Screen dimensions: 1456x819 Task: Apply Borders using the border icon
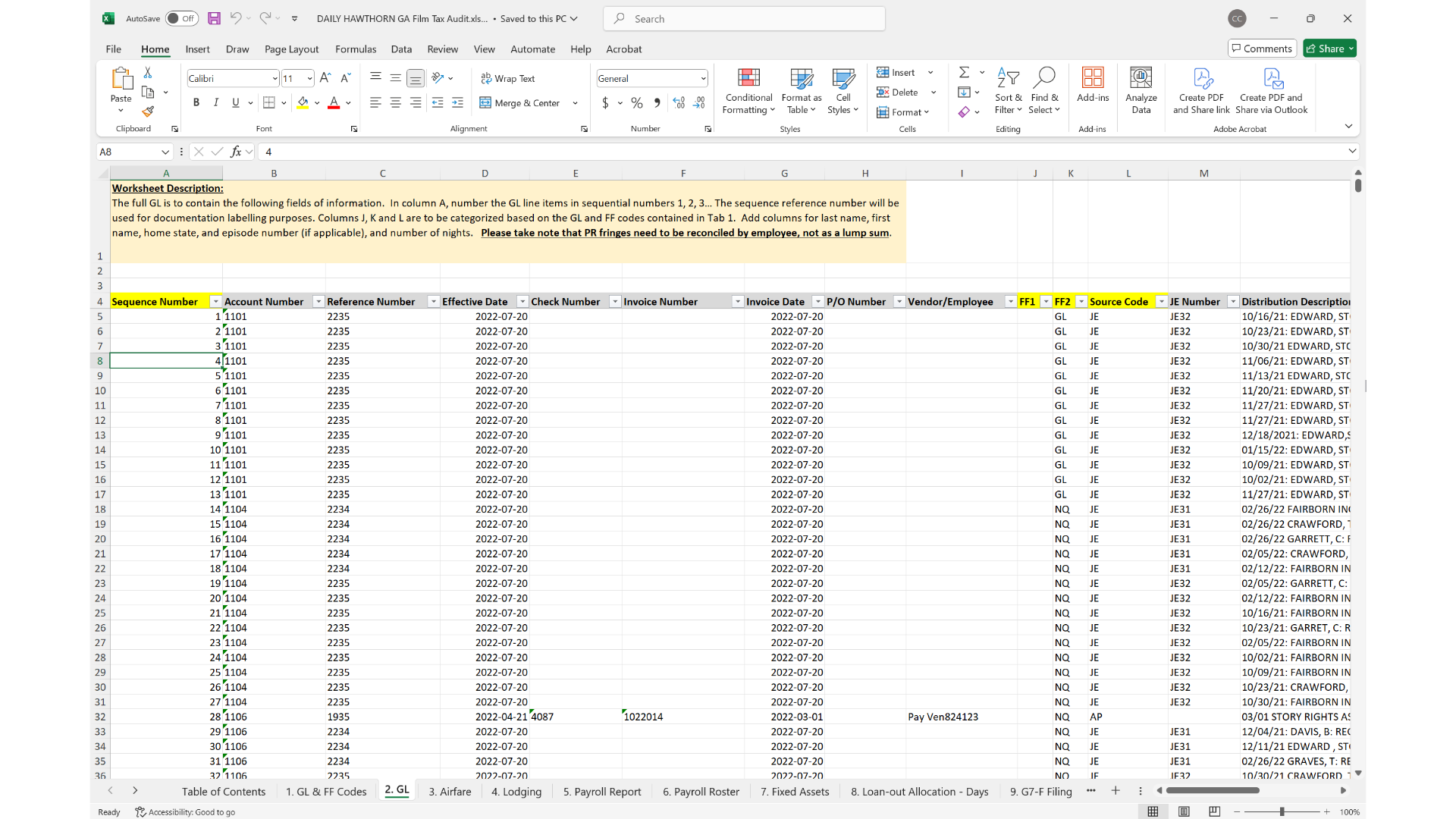click(268, 102)
